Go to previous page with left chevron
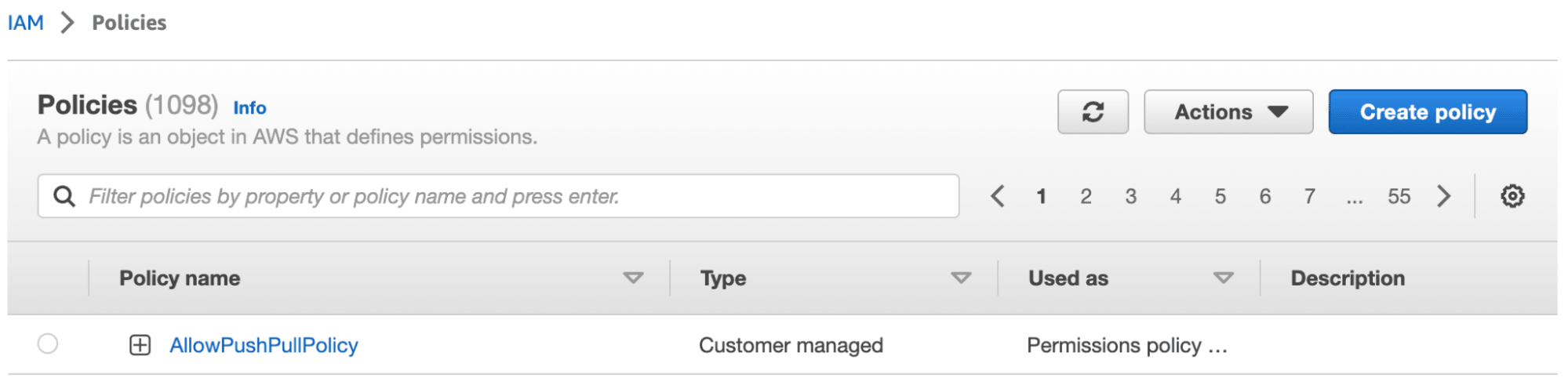Screen dimensions: 1568x378 coord(997,196)
